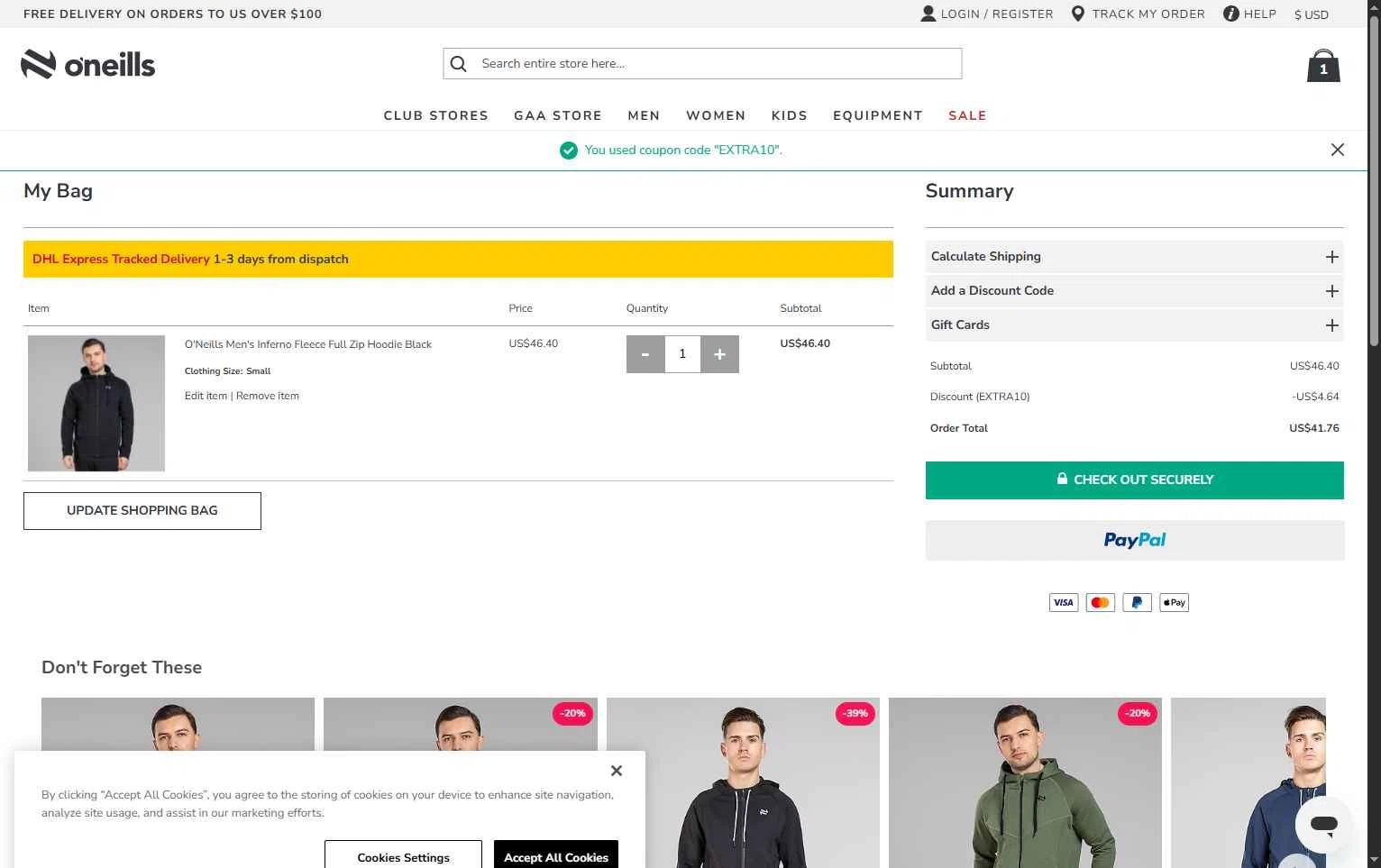Viewport: 1381px width, 868px height.
Task: Open Sale menu
Action: click(x=967, y=115)
